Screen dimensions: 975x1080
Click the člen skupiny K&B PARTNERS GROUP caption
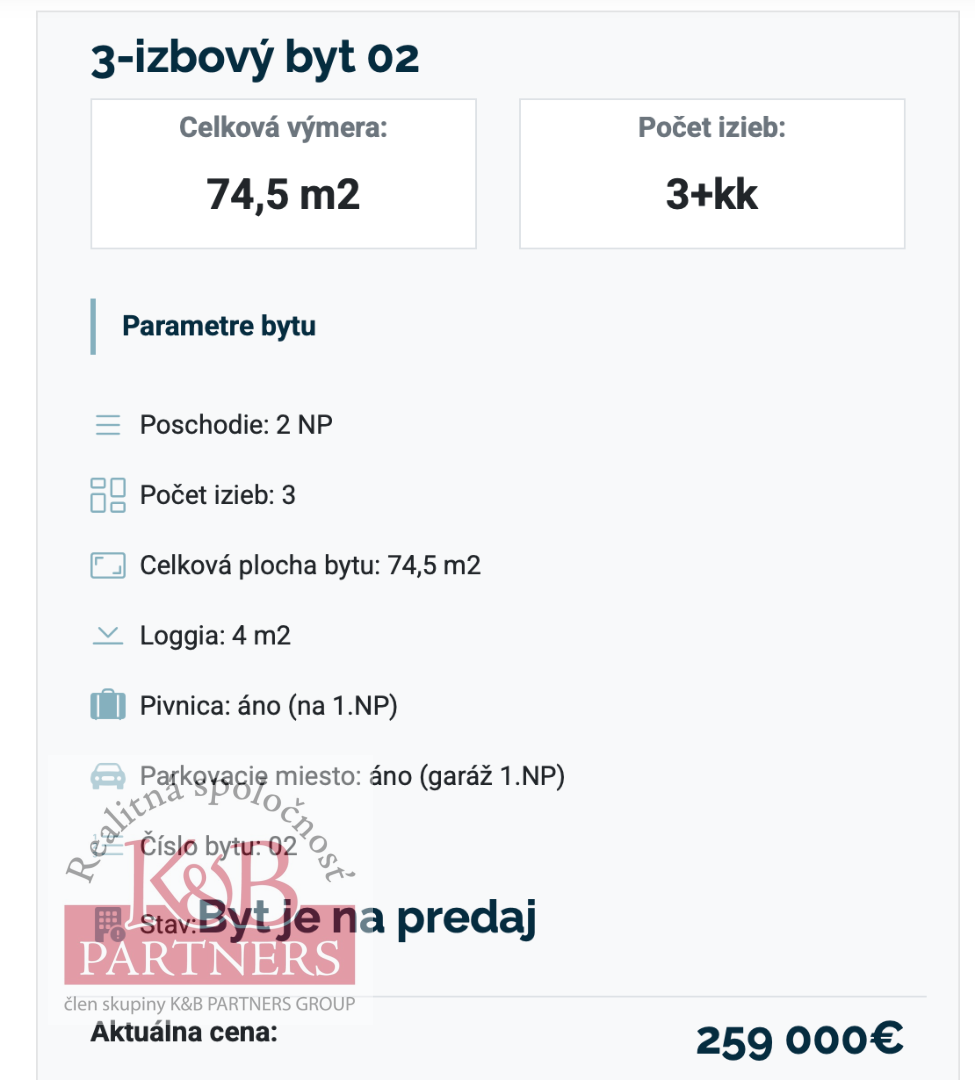pyautogui.click(x=209, y=1004)
